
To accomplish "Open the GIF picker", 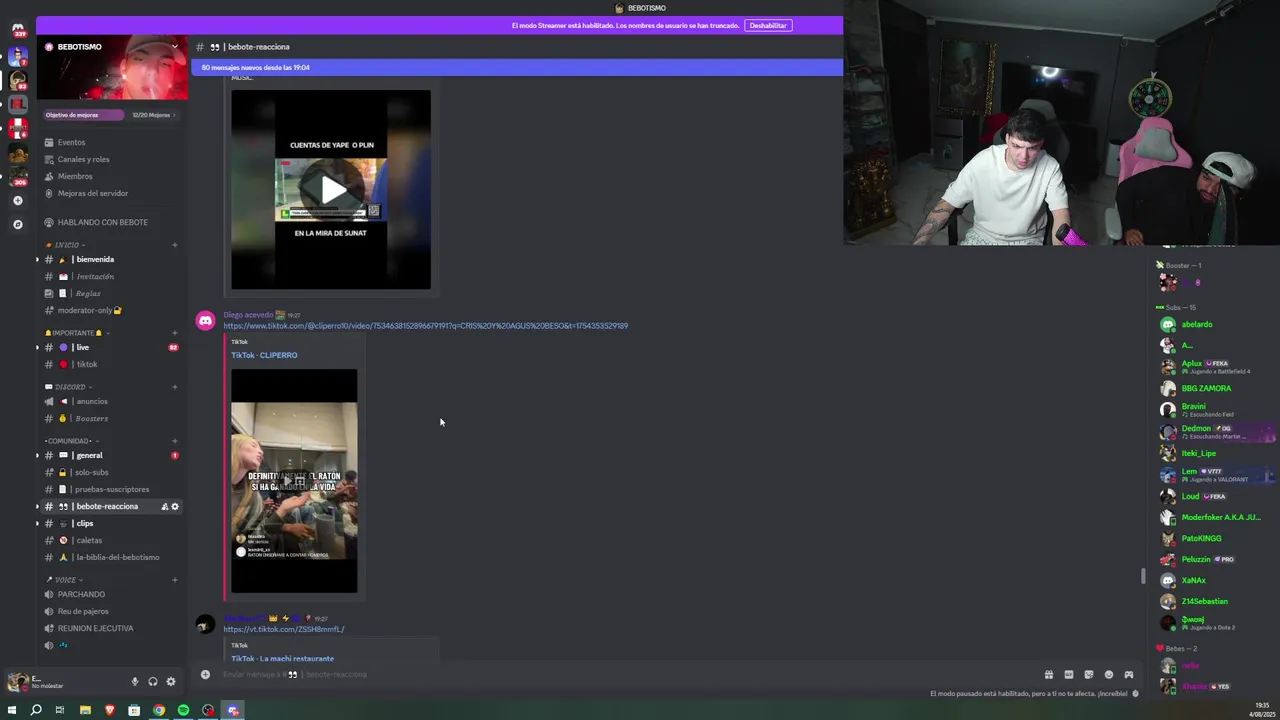I will point(1068,674).
